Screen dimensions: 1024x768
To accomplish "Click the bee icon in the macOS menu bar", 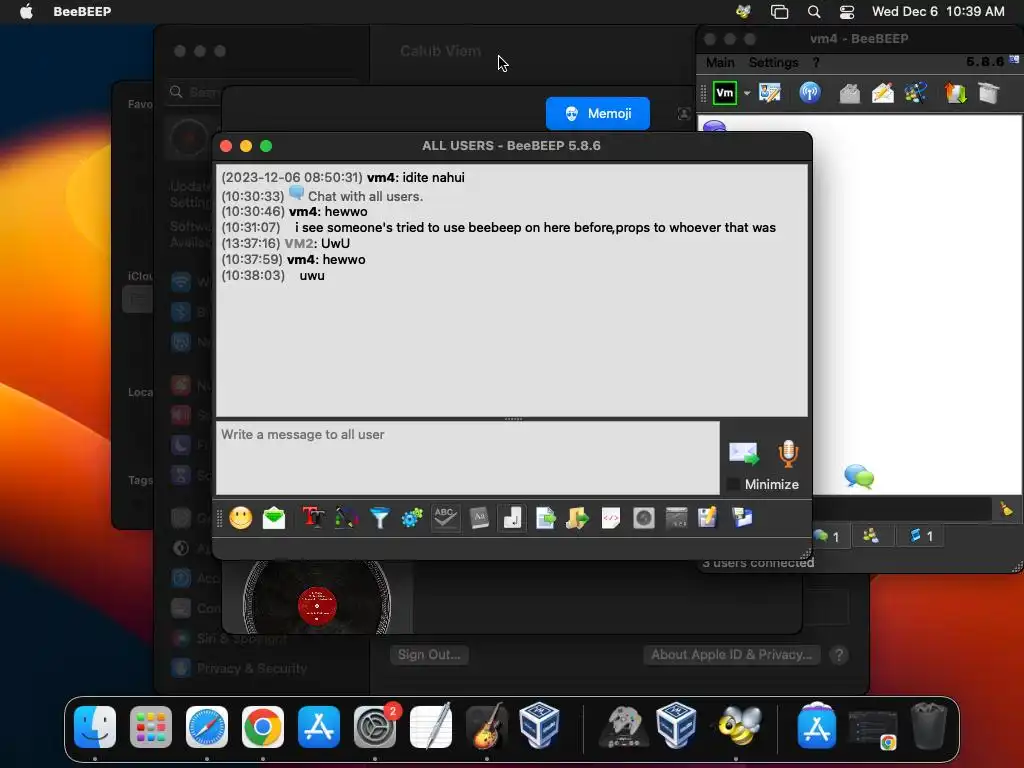I will (x=743, y=11).
